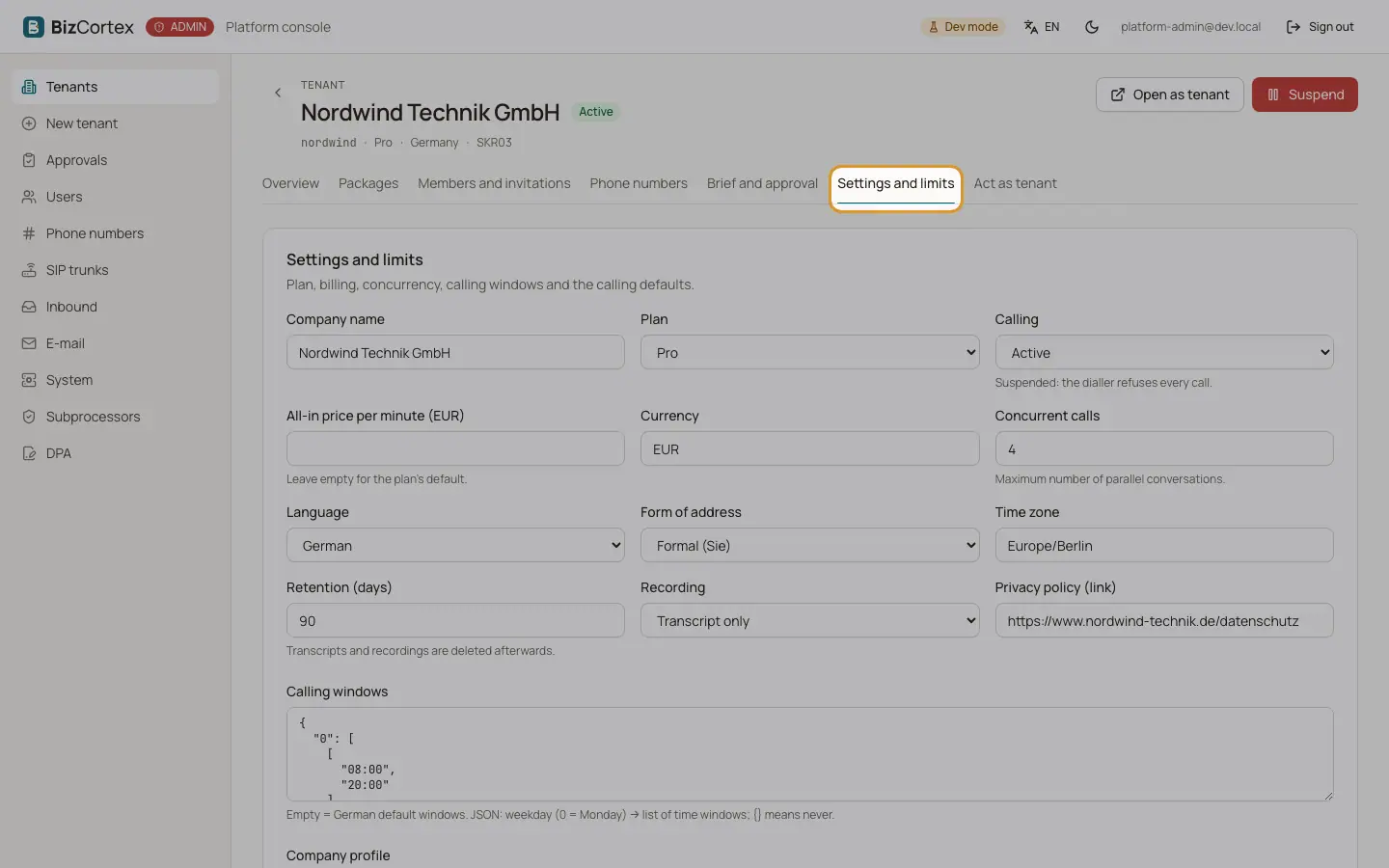
Task: Click the Phone numbers hash icon
Action: (29, 233)
